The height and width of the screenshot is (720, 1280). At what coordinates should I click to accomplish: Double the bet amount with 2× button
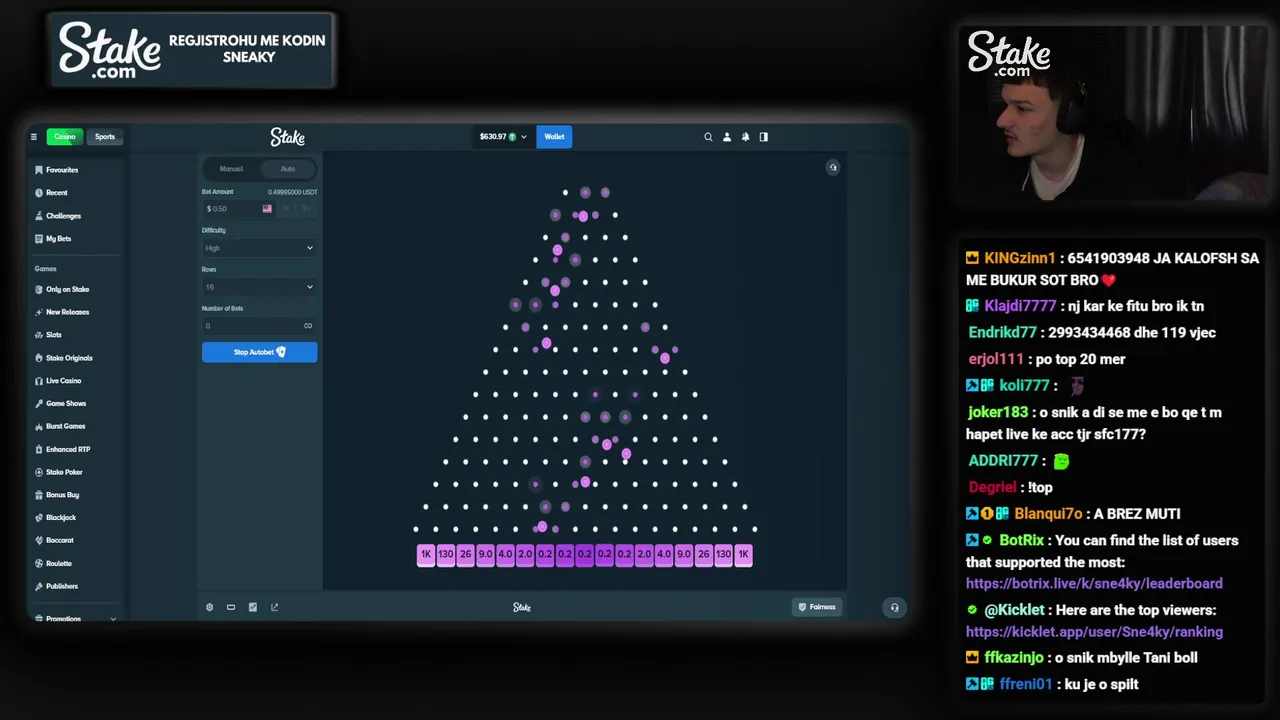pyautogui.click(x=306, y=209)
